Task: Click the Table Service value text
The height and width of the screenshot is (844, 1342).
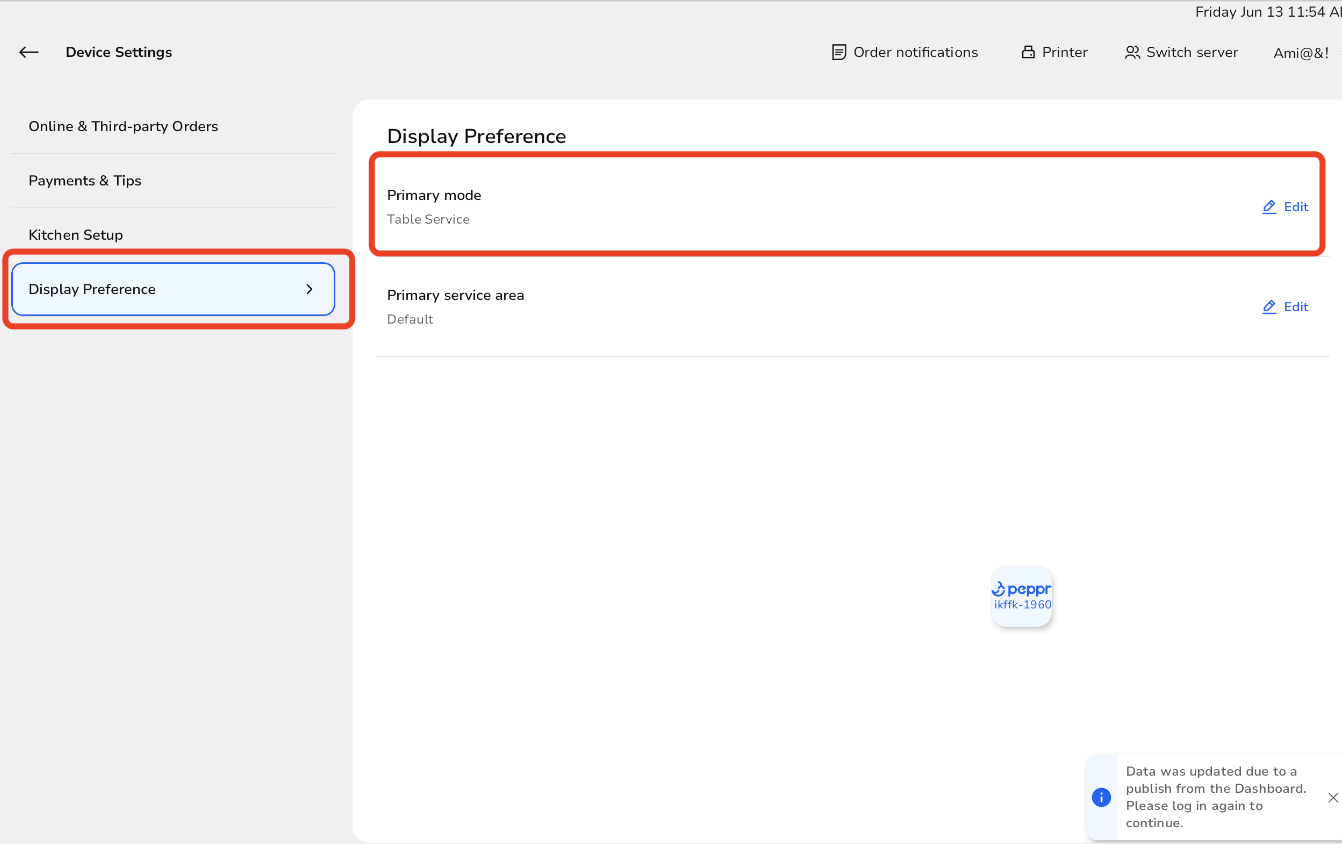Action: 428,219
